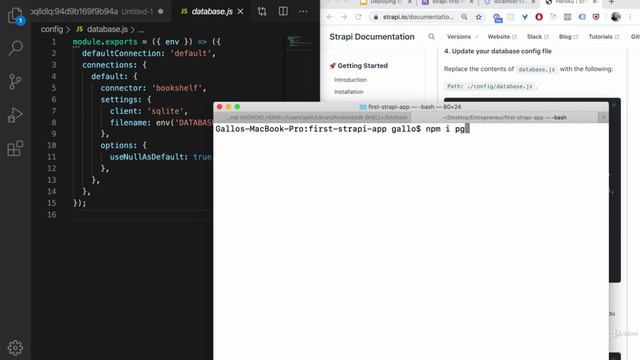Close the localhost browser tab
Viewport: 640px width, 360px height.
tap(533, 2)
